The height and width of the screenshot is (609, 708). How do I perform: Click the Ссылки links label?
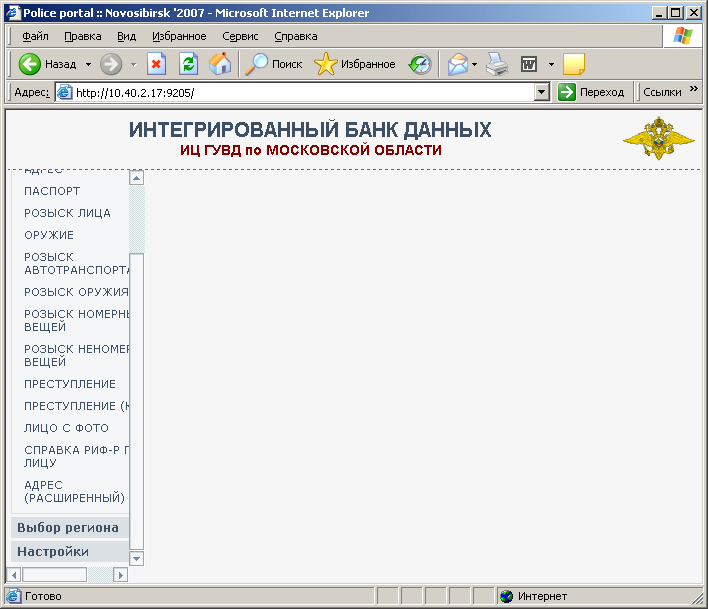pyautogui.click(x=662, y=92)
